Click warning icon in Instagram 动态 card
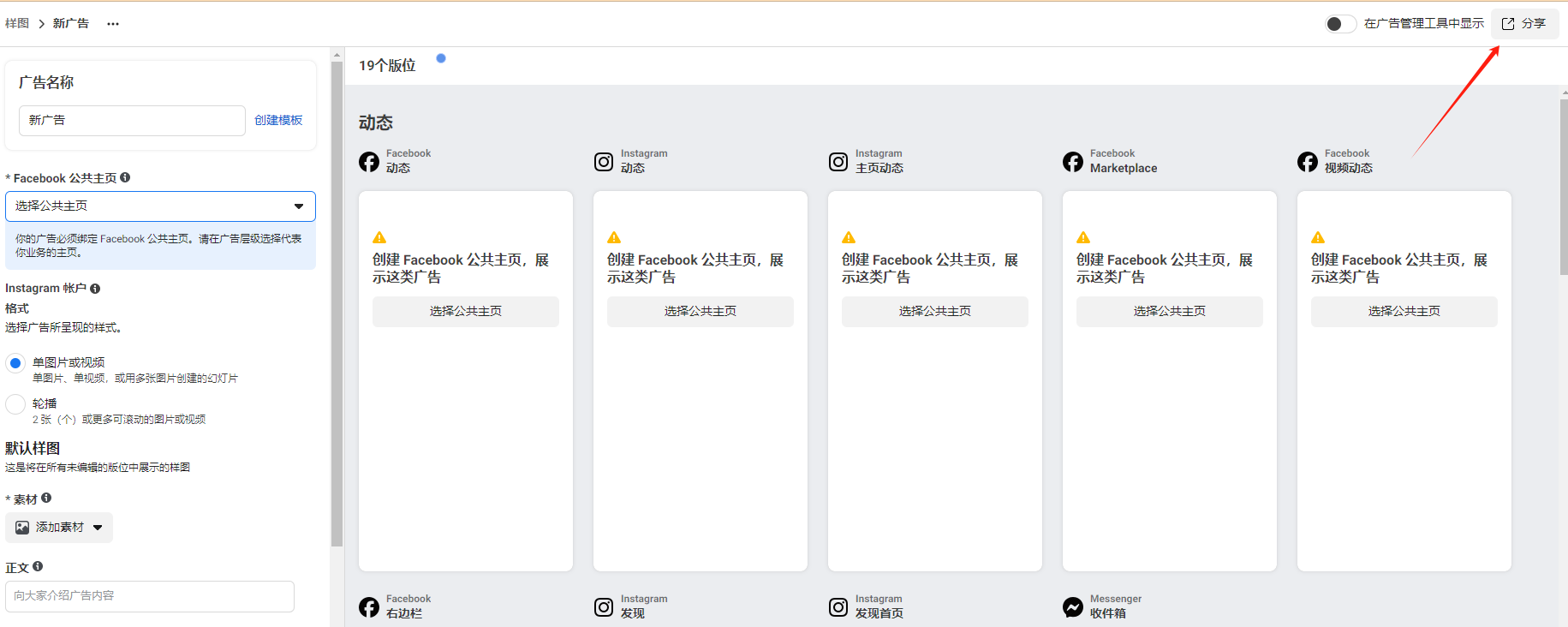The image size is (1568, 627). click(614, 237)
